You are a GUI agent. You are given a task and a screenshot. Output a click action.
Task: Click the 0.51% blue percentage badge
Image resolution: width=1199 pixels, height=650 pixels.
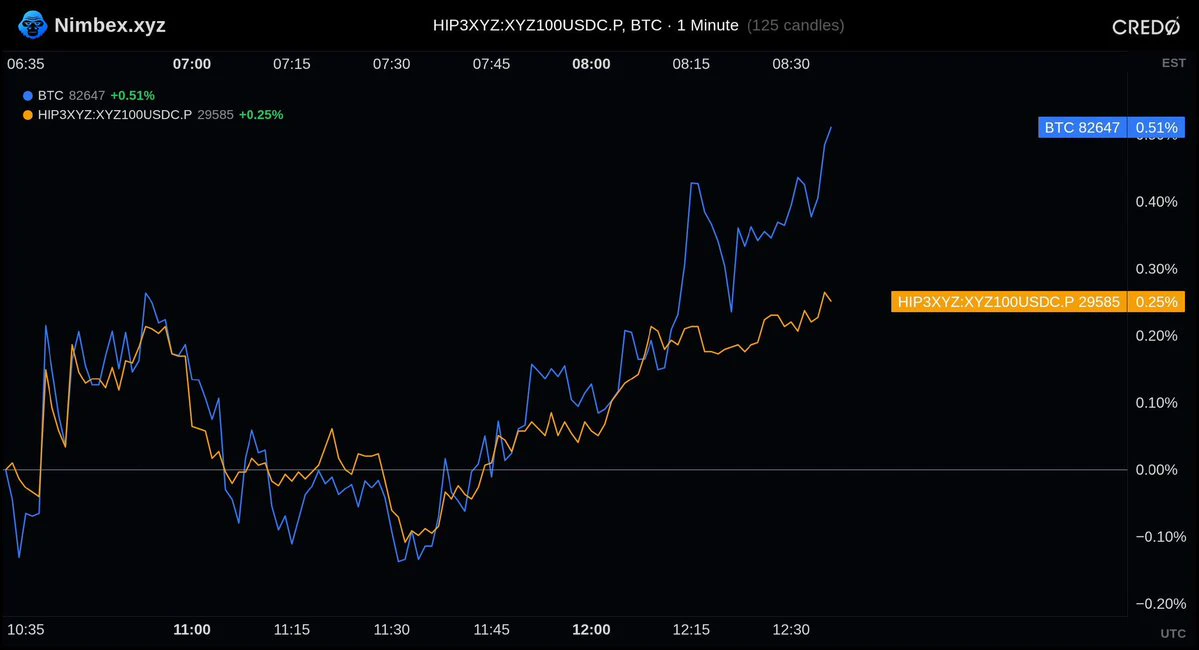click(1156, 128)
